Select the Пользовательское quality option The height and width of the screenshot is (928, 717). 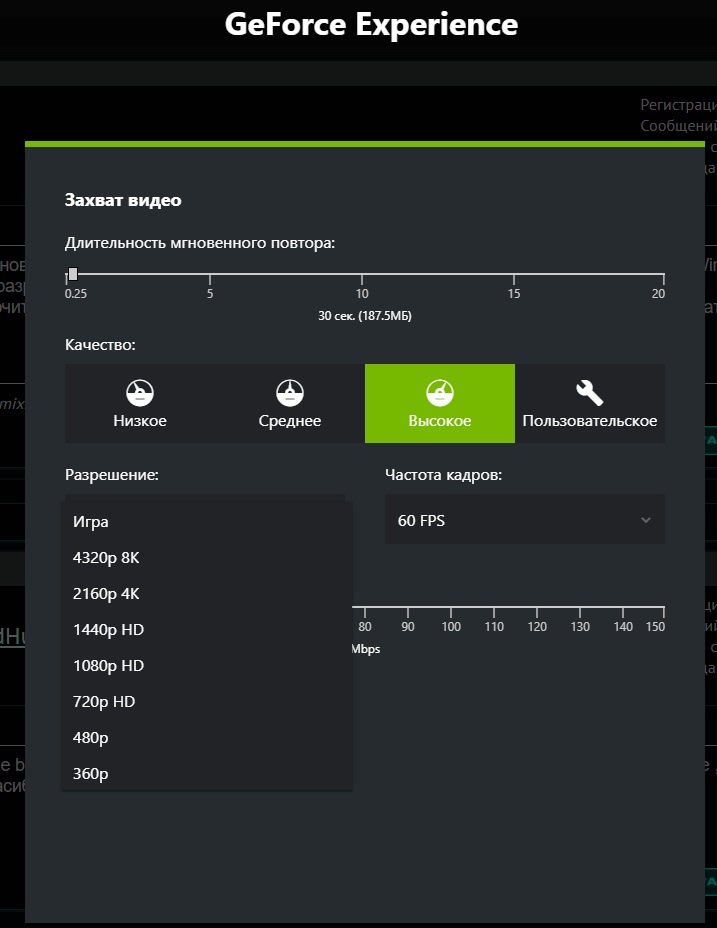pos(590,403)
